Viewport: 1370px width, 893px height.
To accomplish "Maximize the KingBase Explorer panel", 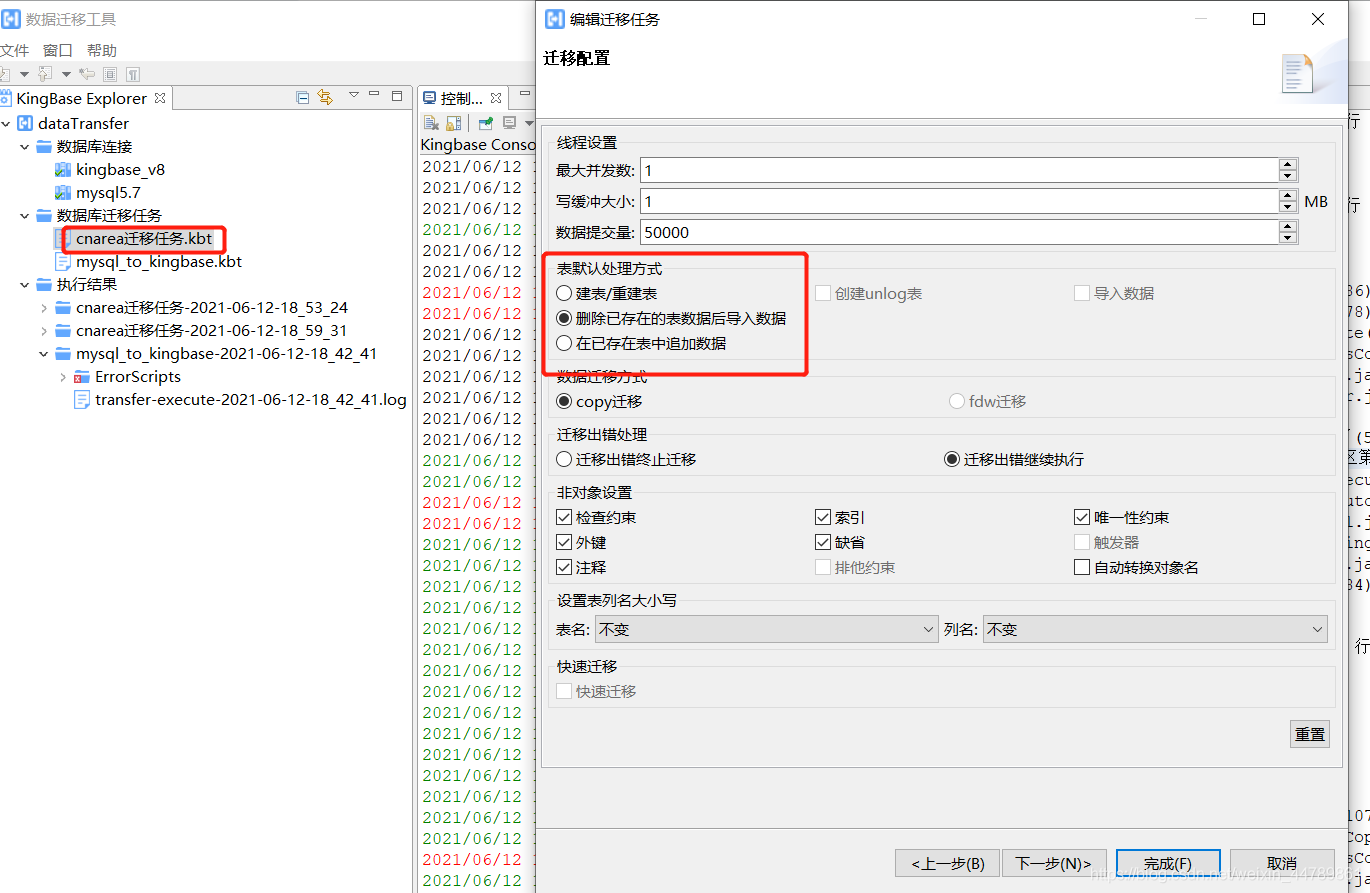I will click(397, 96).
